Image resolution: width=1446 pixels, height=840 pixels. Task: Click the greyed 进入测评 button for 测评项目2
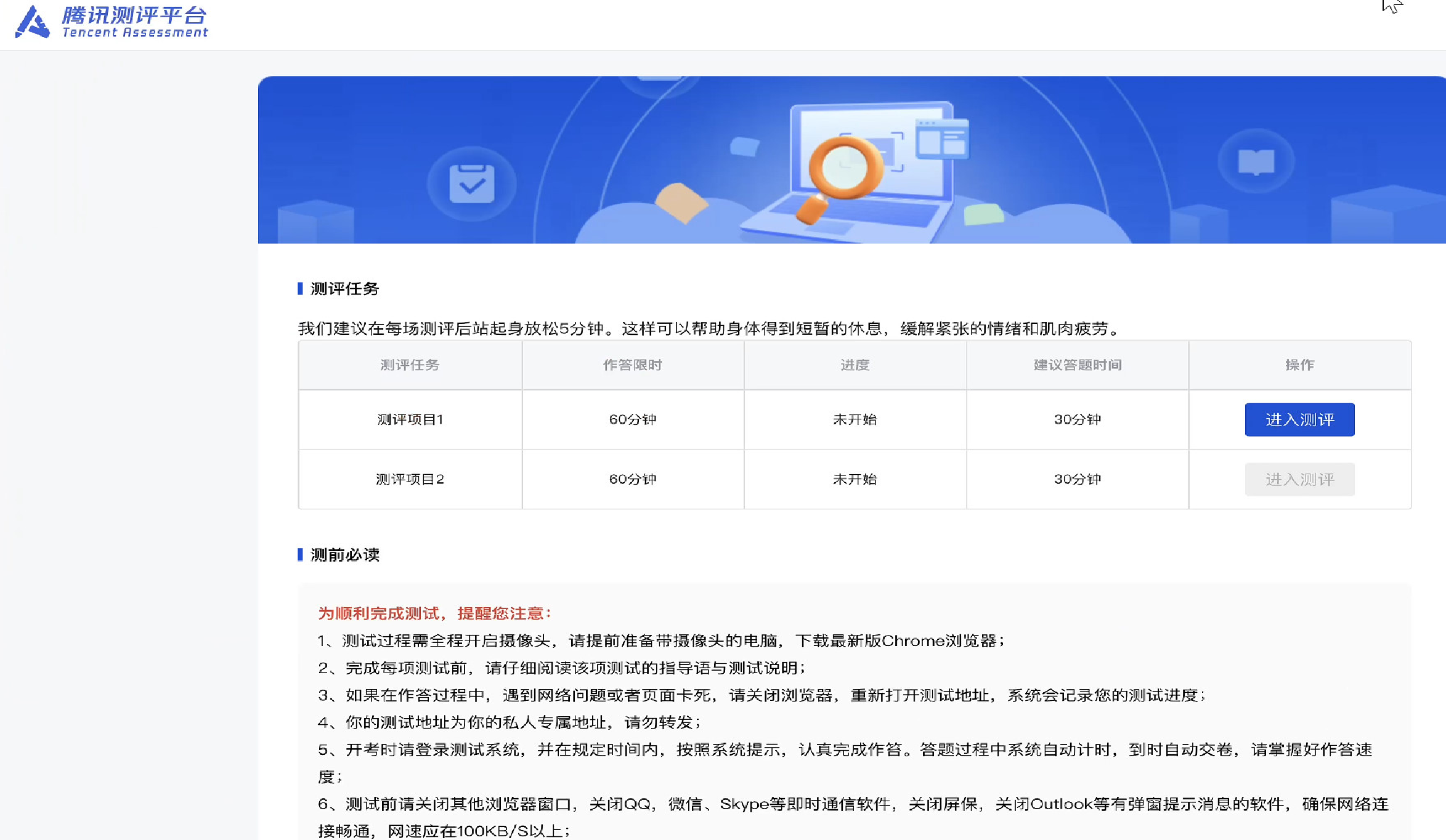pyautogui.click(x=1299, y=479)
